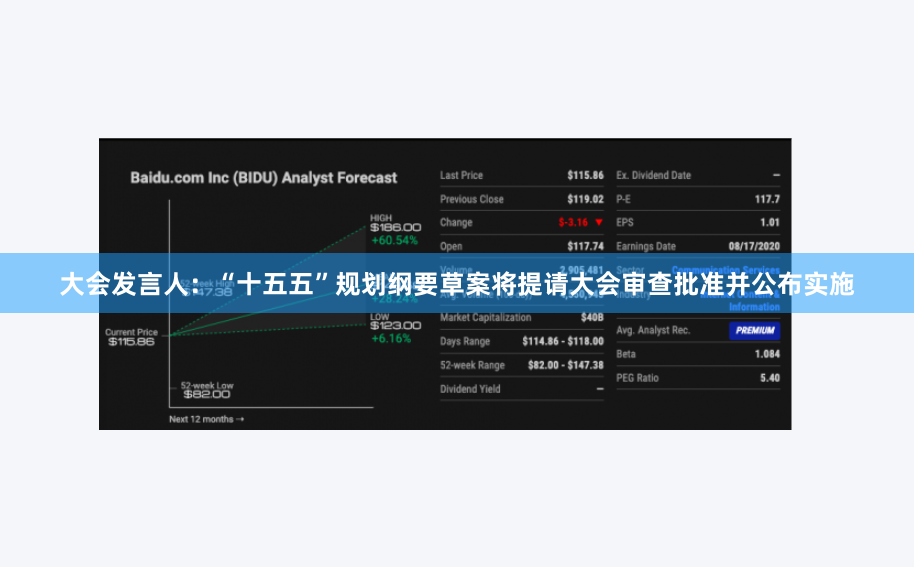Select the Current Price $115.86 marker

pyautogui.click(x=132, y=337)
